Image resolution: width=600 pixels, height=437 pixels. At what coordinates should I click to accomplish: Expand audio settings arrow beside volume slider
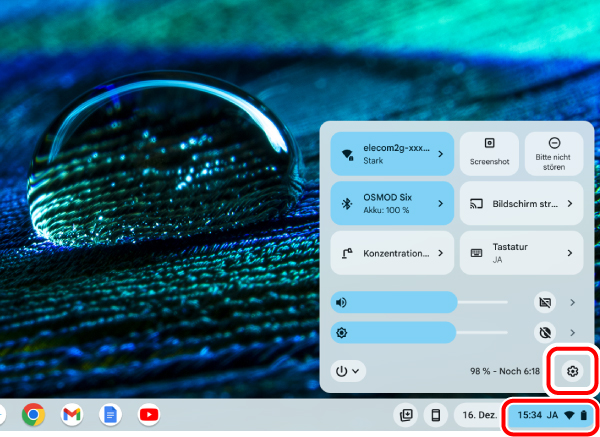[572, 301]
